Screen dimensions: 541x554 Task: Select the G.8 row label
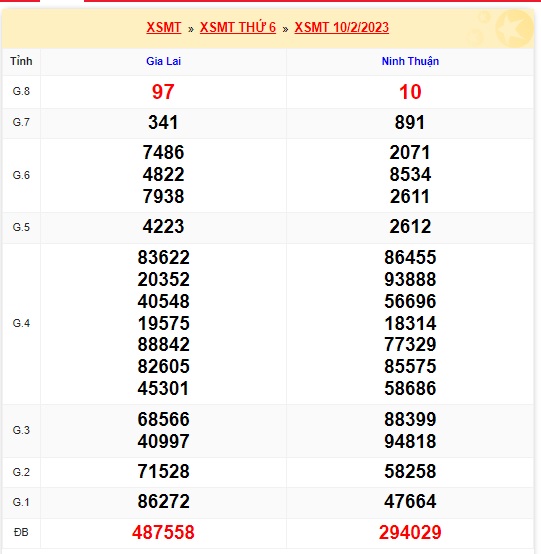(21, 91)
